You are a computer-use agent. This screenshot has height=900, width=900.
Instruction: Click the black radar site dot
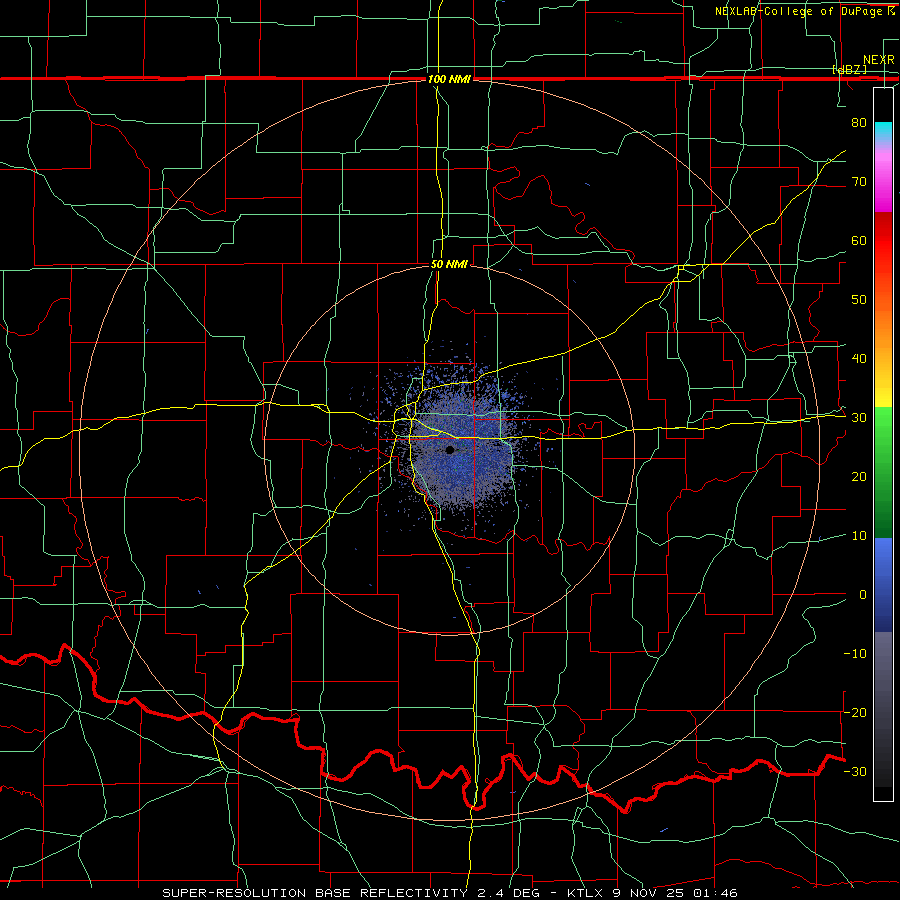pos(450,450)
